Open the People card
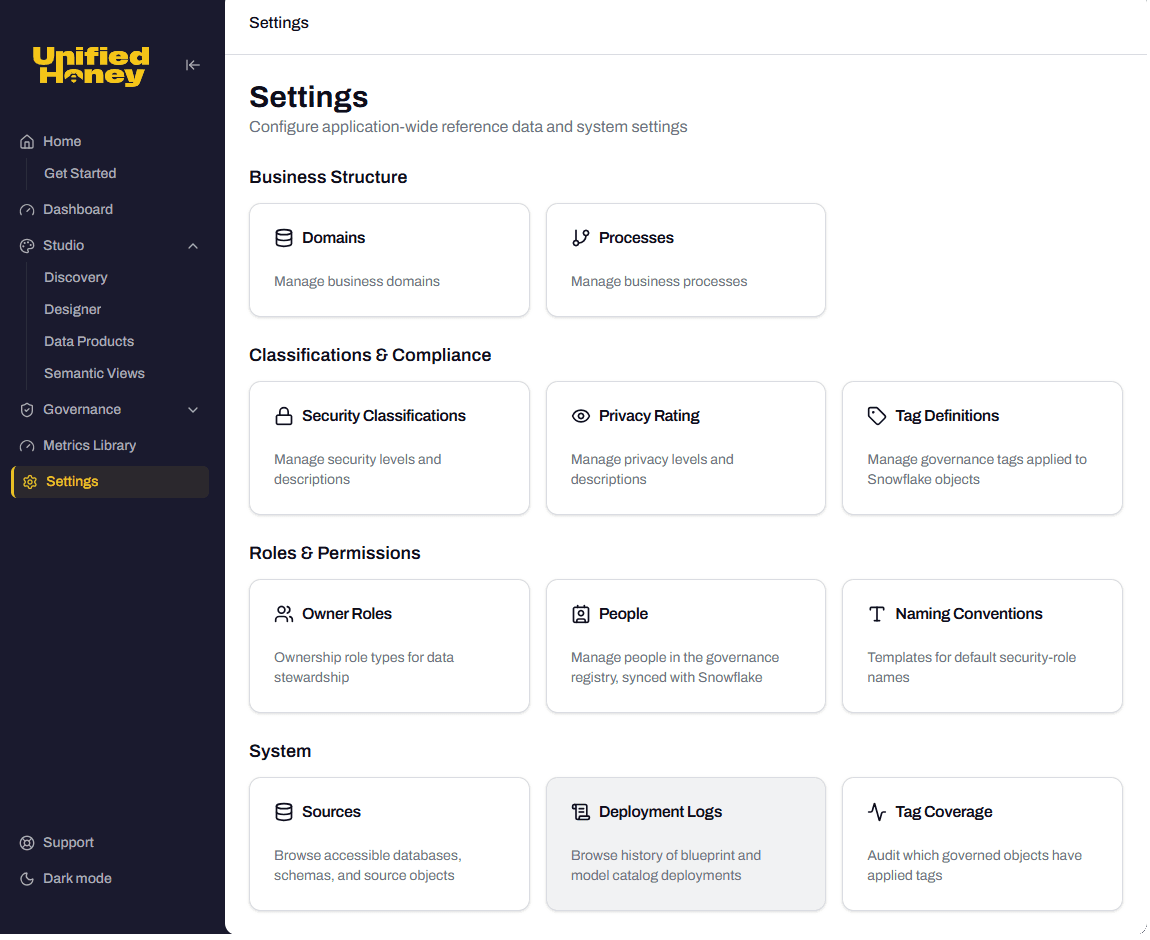The image size is (1150, 940). pos(686,646)
